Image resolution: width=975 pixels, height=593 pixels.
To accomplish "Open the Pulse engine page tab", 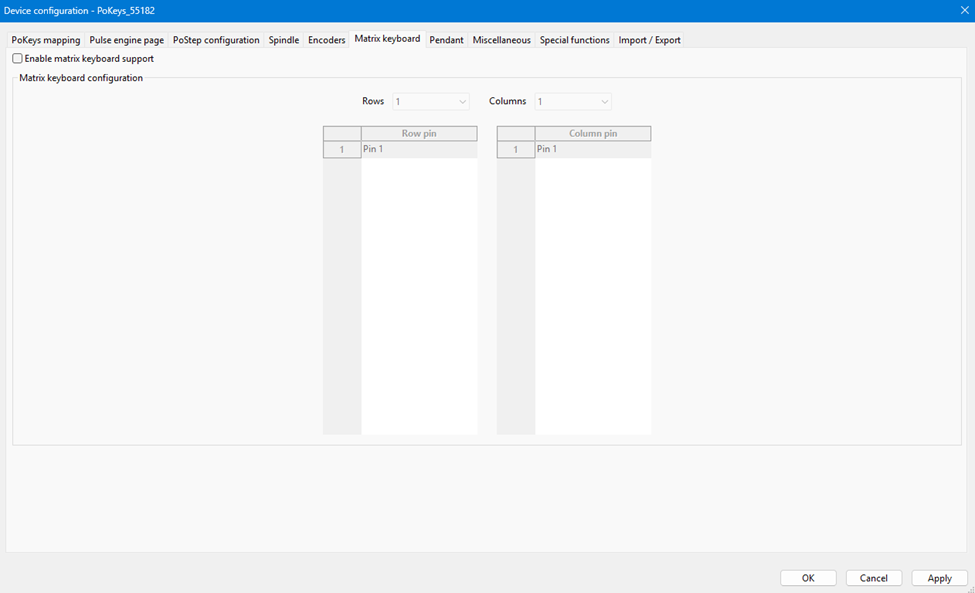I will (x=126, y=40).
